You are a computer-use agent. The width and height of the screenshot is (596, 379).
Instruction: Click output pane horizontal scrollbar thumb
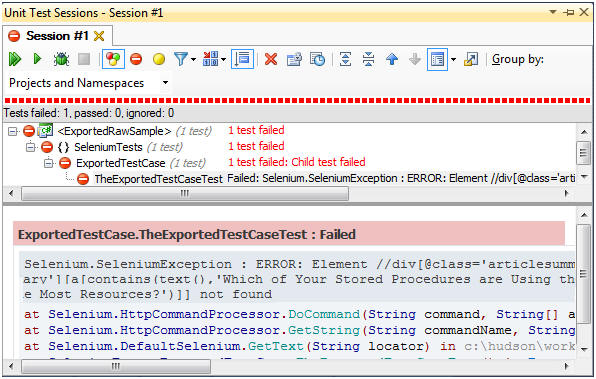[116, 366]
